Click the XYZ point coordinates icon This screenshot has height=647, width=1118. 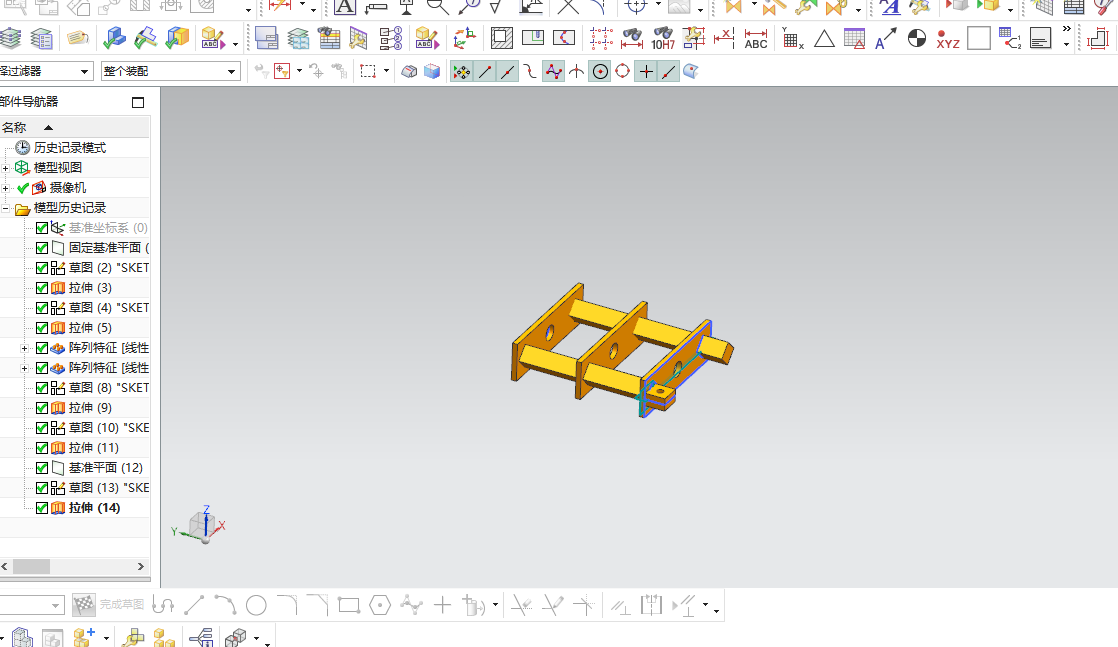click(x=948, y=39)
